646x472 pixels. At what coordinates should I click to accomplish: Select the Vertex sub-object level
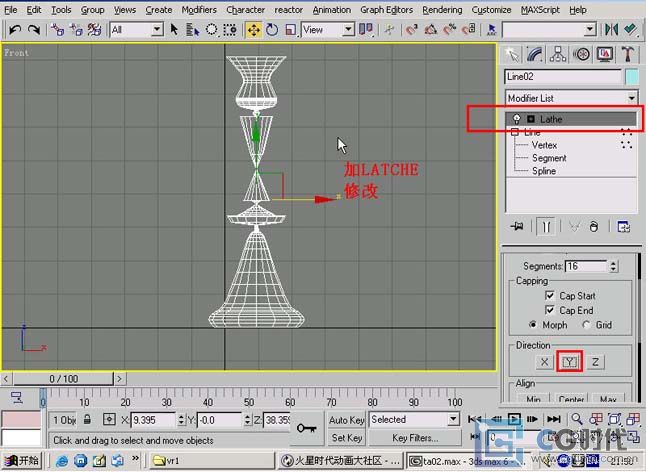coord(544,145)
